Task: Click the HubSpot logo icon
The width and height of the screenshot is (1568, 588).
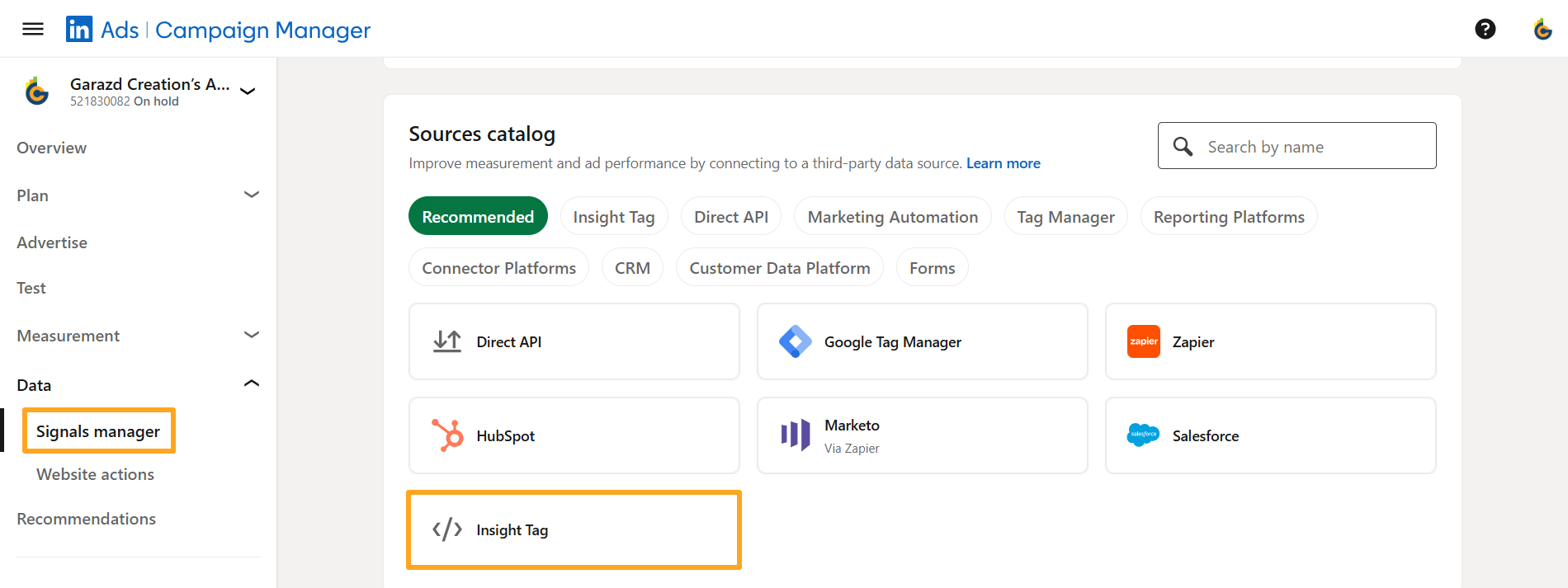Action: pos(447,435)
